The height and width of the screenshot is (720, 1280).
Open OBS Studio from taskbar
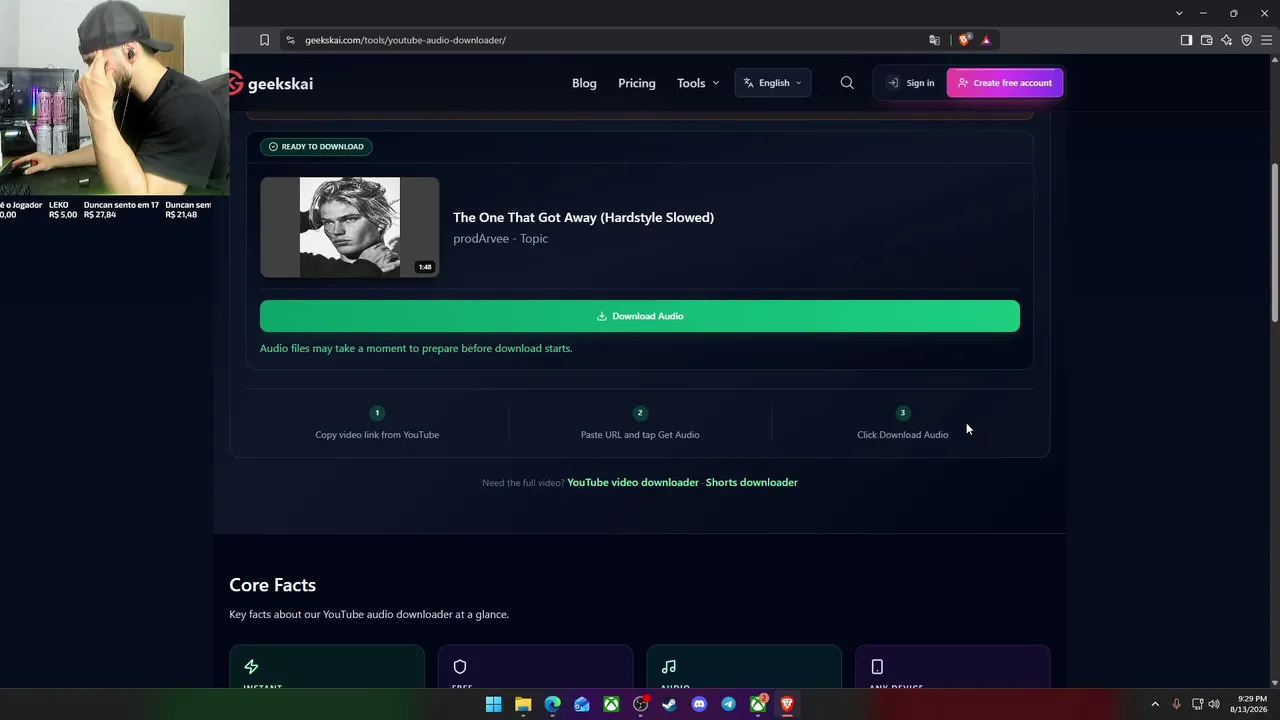pyautogui.click(x=641, y=704)
